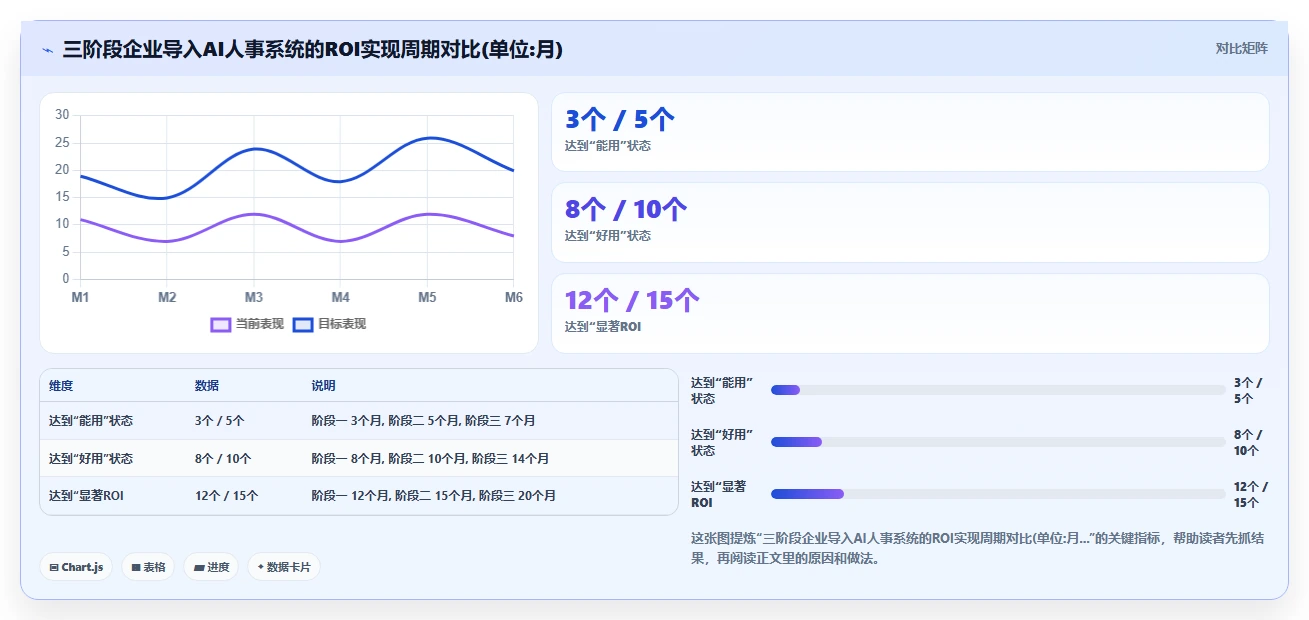
Task: Click the 维度 column header
Action: coord(61,386)
